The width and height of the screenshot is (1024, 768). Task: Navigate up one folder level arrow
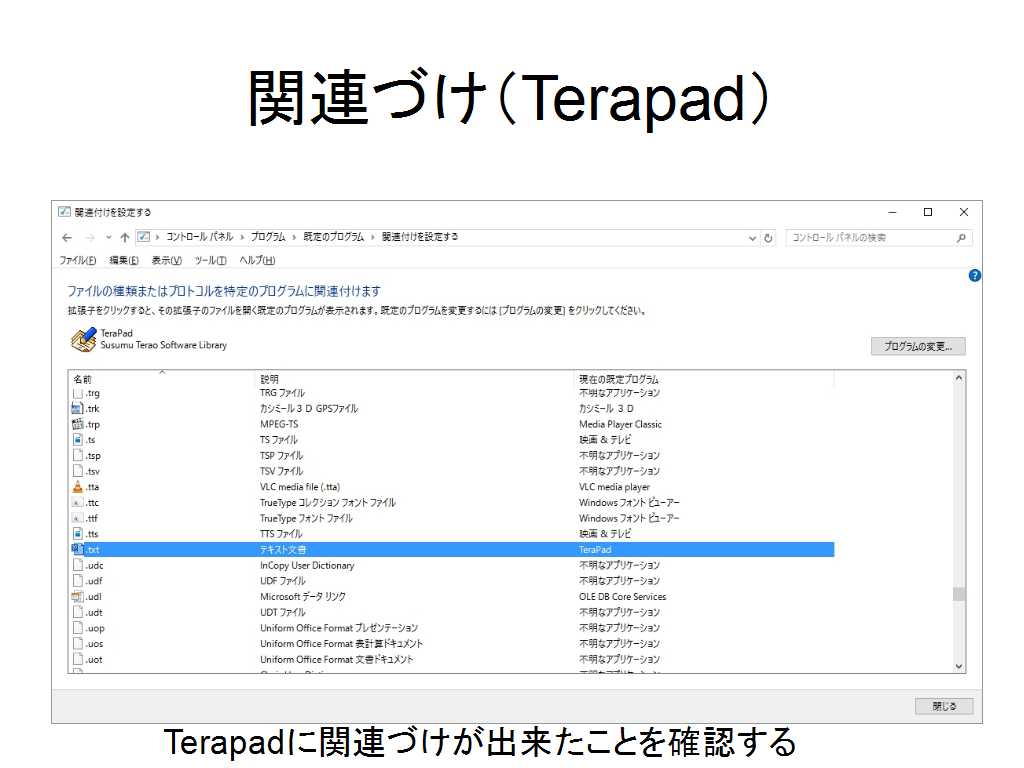click(125, 238)
